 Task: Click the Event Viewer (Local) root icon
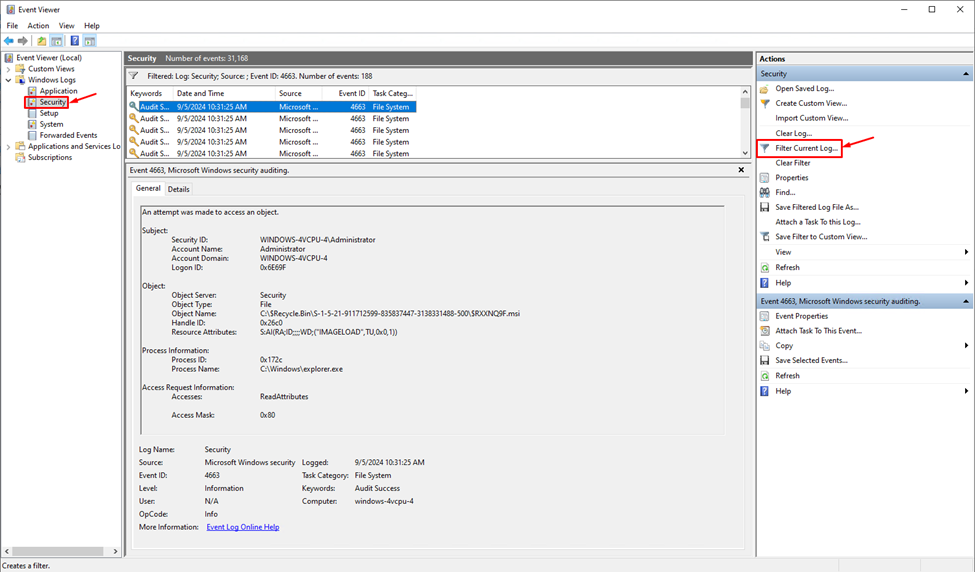pyautogui.click(x=9, y=58)
